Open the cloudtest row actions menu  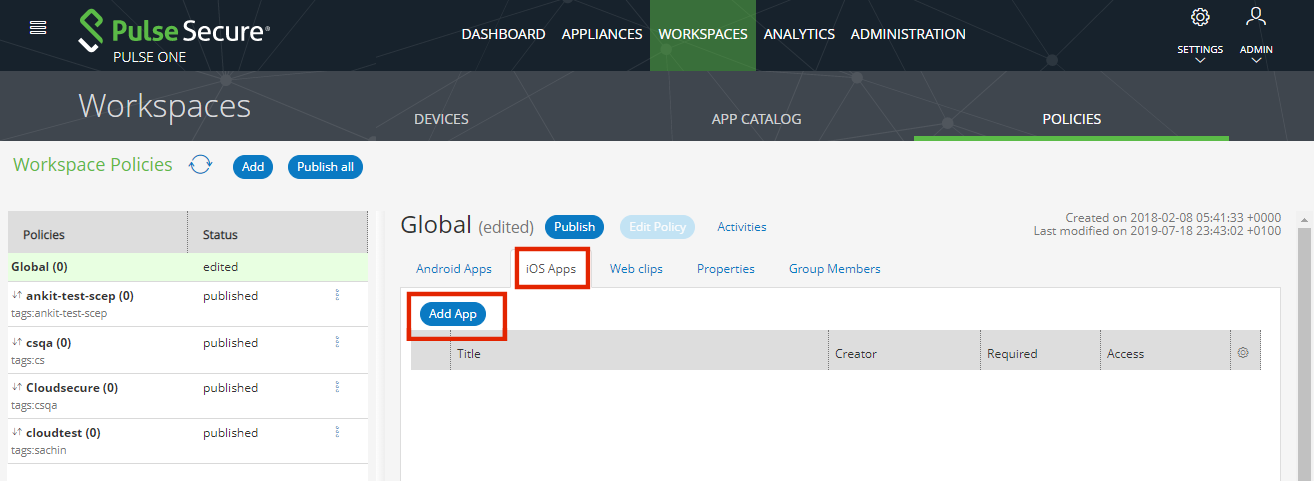(337, 433)
